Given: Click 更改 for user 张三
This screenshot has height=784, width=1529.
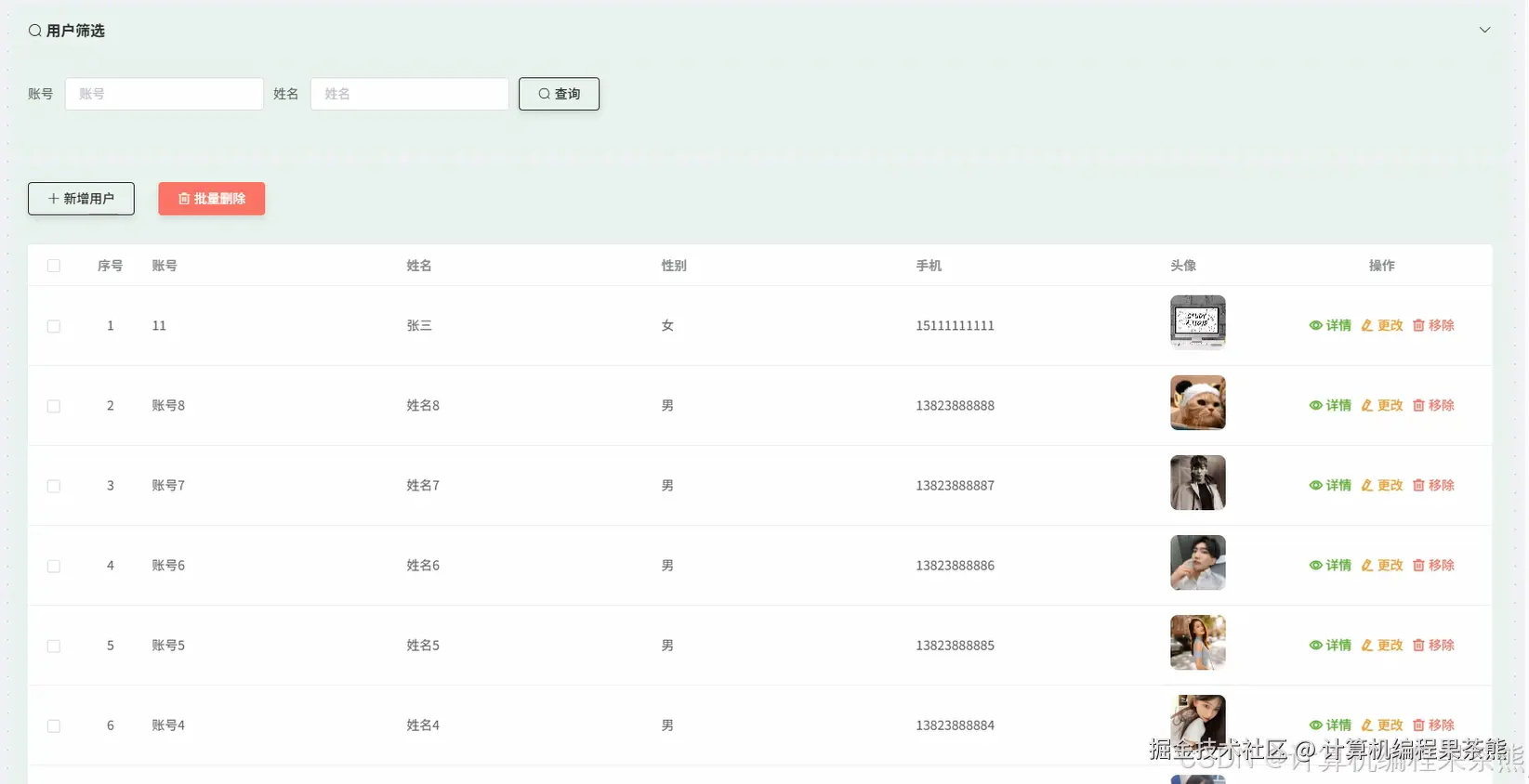Looking at the screenshot, I should [1382, 326].
